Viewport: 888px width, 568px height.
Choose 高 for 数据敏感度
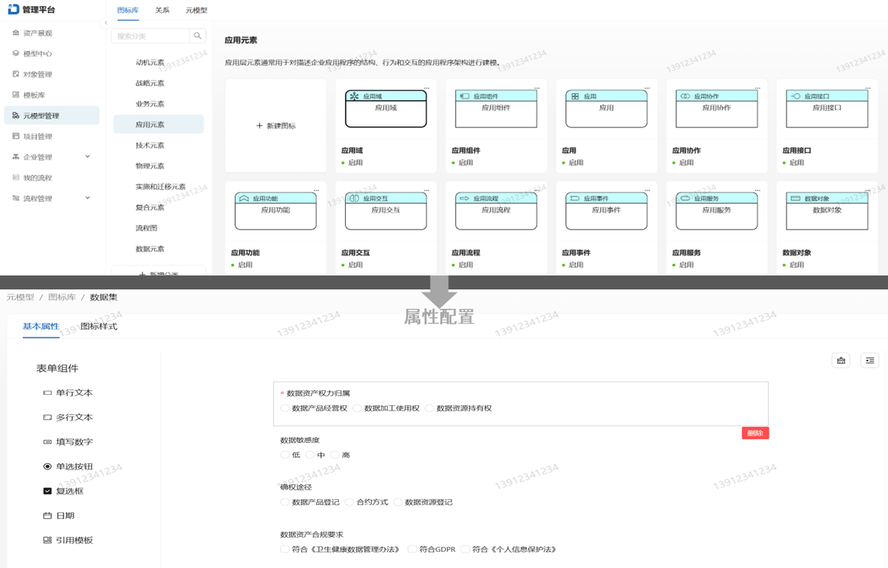coord(335,455)
